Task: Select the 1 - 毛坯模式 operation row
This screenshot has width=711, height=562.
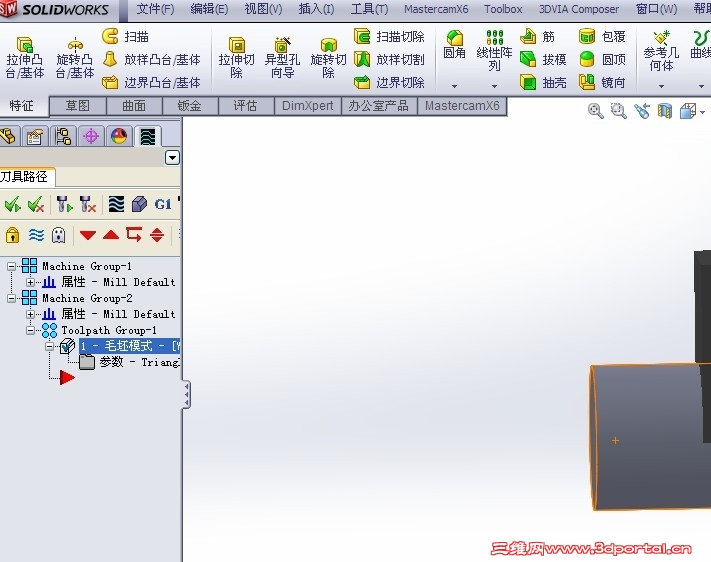Action: point(130,346)
